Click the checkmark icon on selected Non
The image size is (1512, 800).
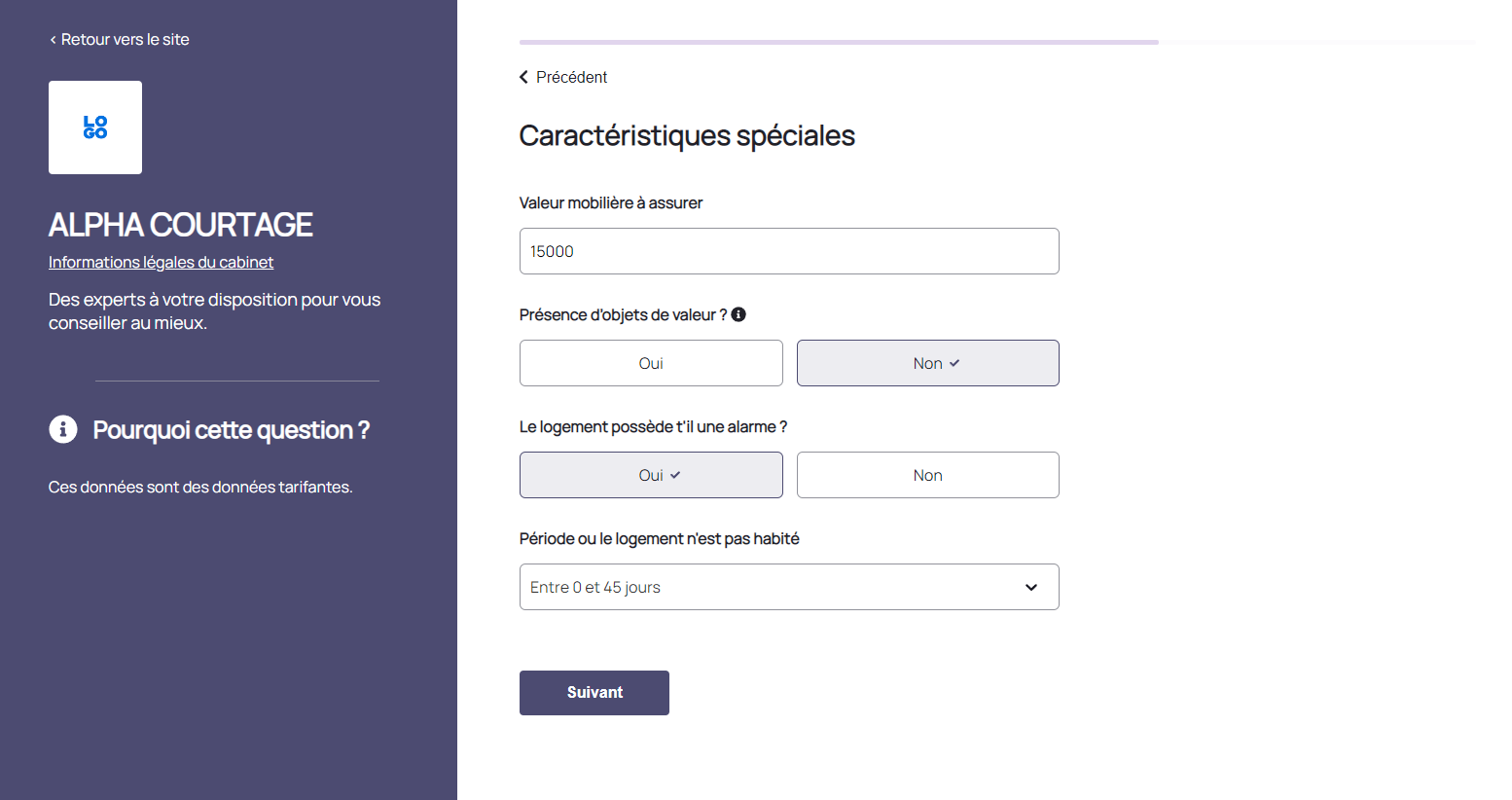pyautogui.click(x=954, y=363)
